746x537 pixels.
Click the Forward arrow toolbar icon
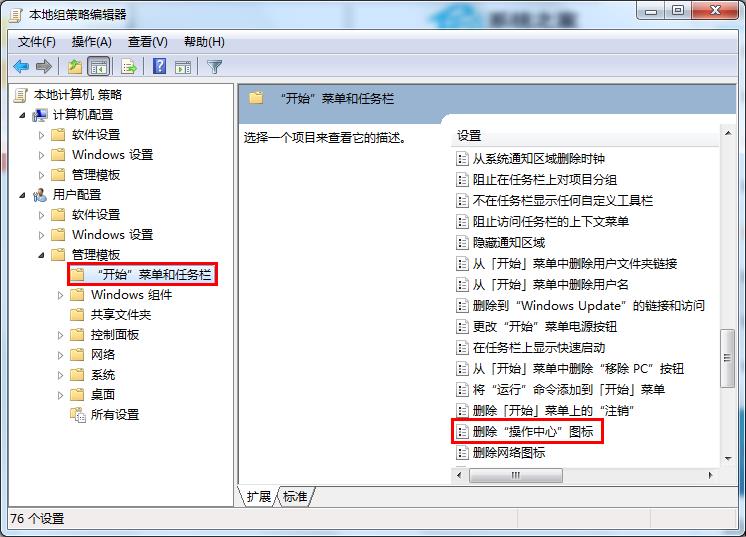pyautogui.click(x=44, y=67)
